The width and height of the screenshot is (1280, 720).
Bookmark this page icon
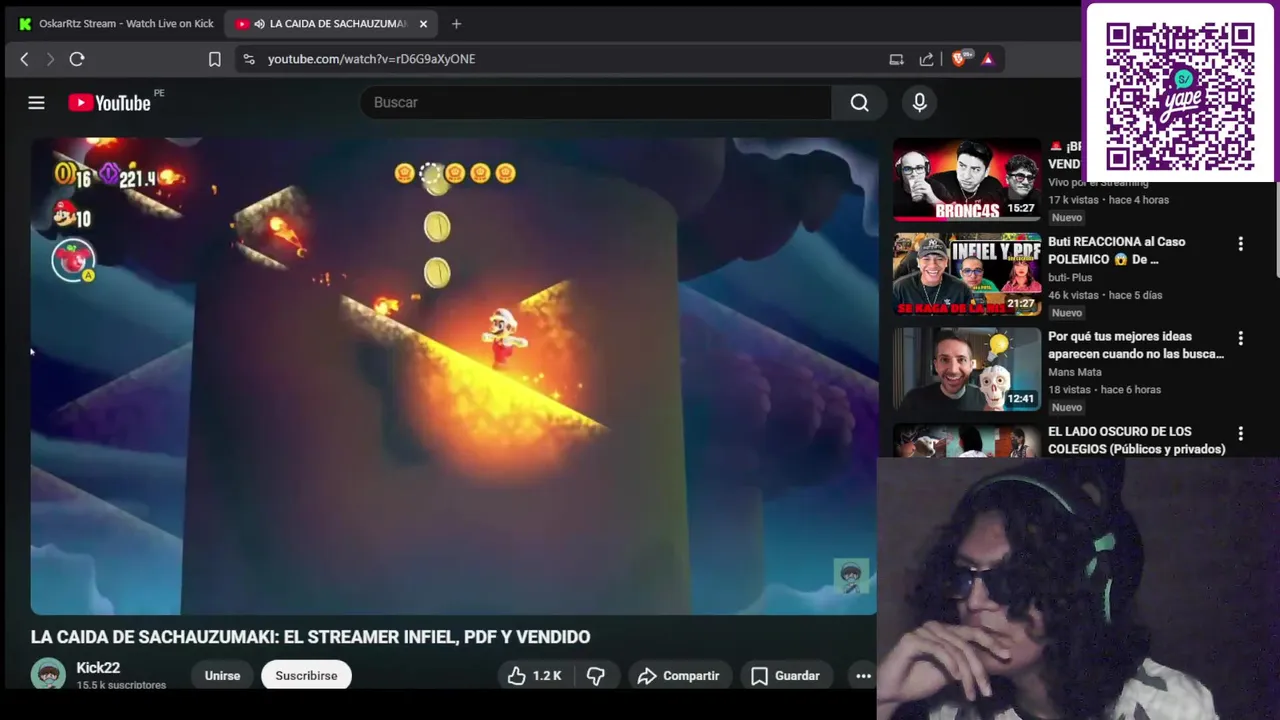214,59
